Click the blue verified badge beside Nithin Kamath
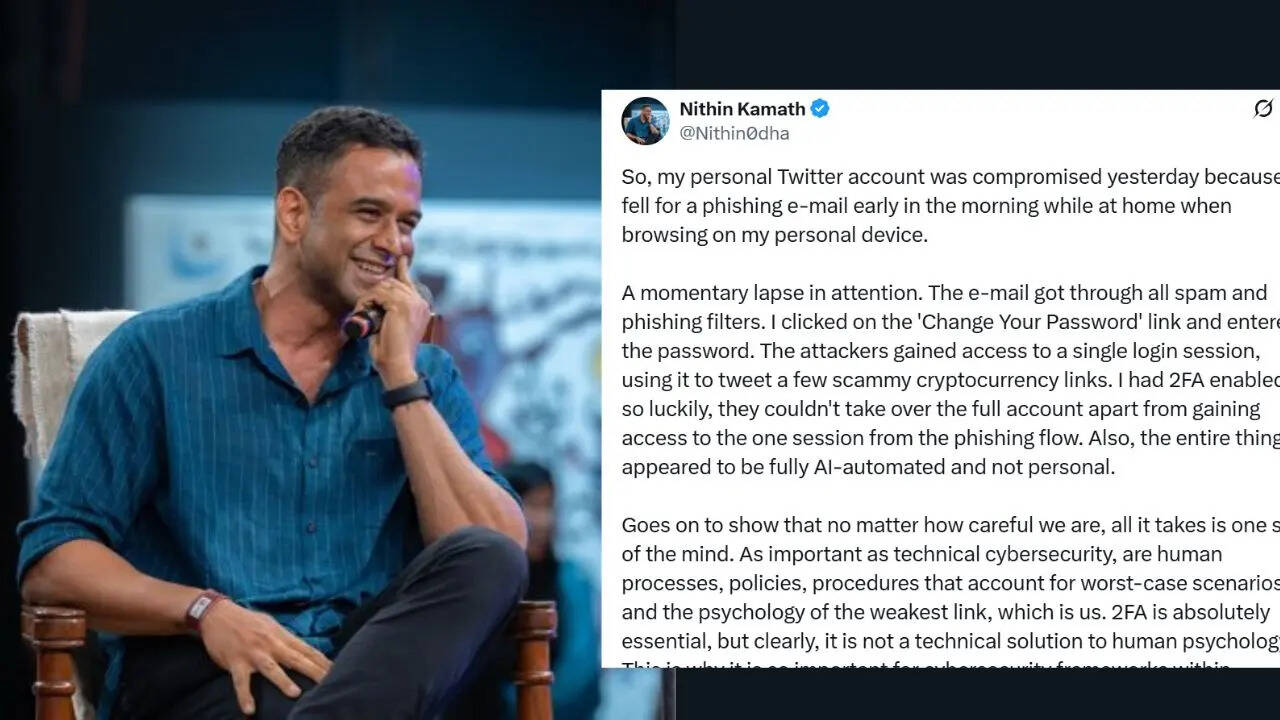This screenshot has height=720, width=1280. pos(820,109)
